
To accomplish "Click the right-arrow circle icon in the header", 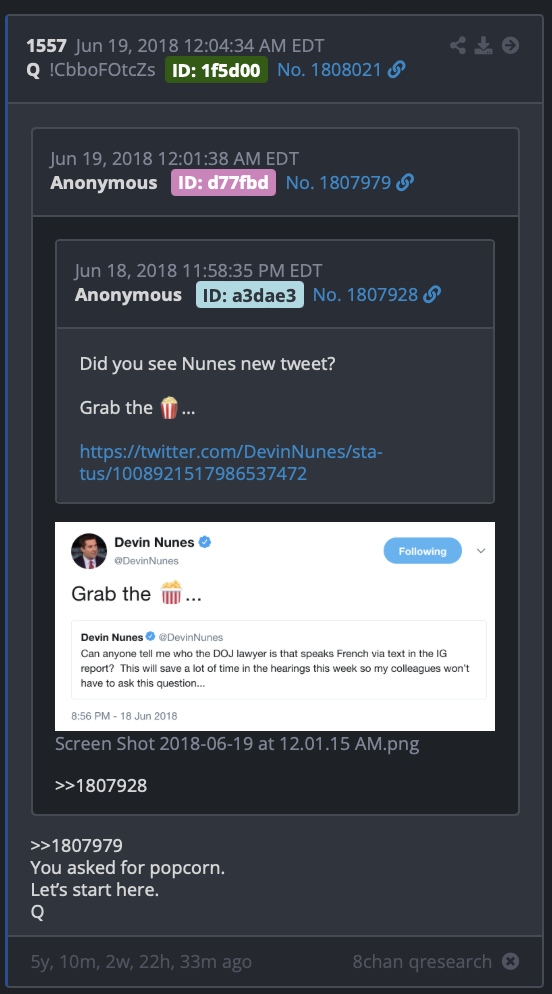I will (x=510, y=46).
